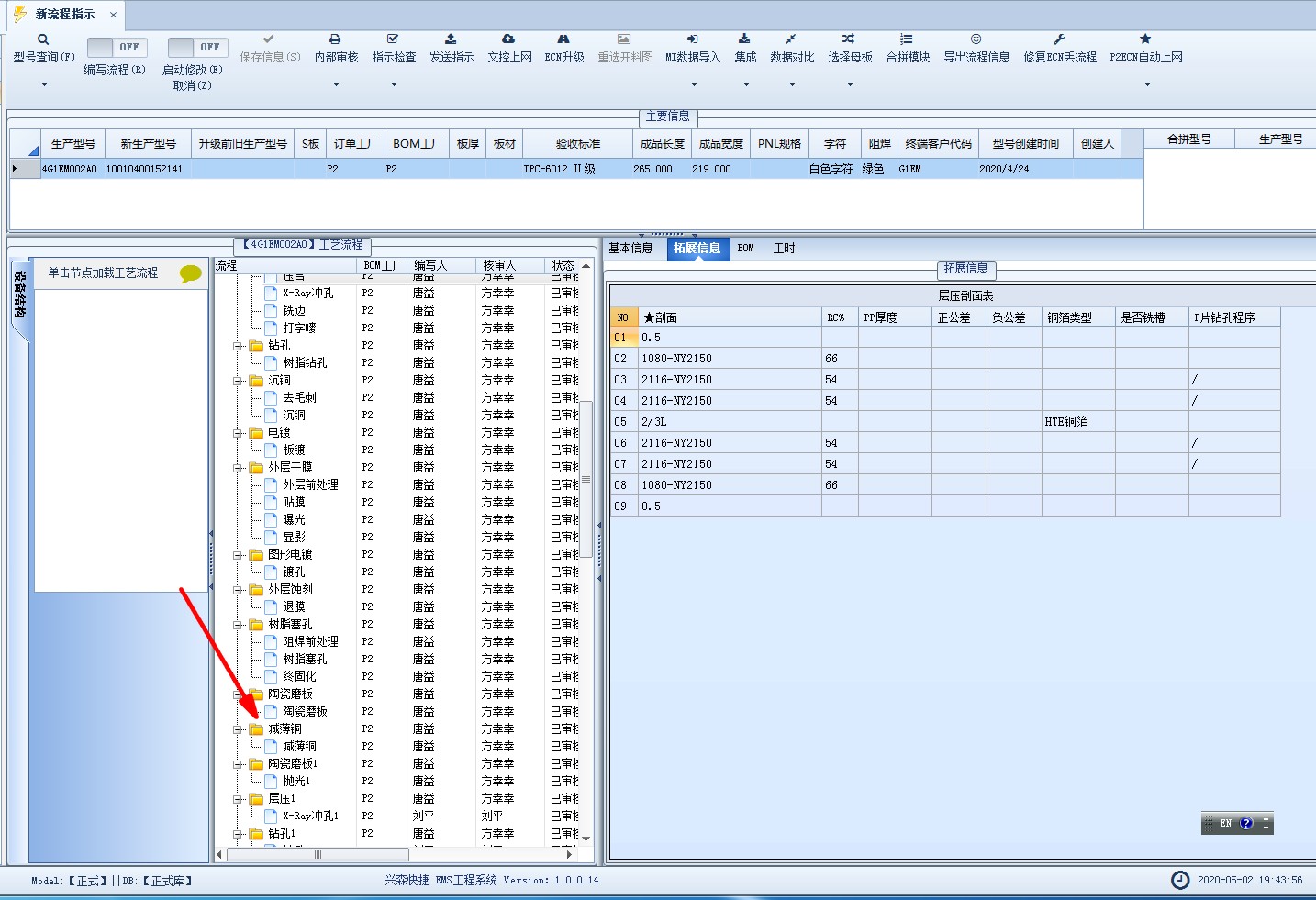Click the 发送指示 upload icon
Screen dimensions: 1316x900
[451, 39]
